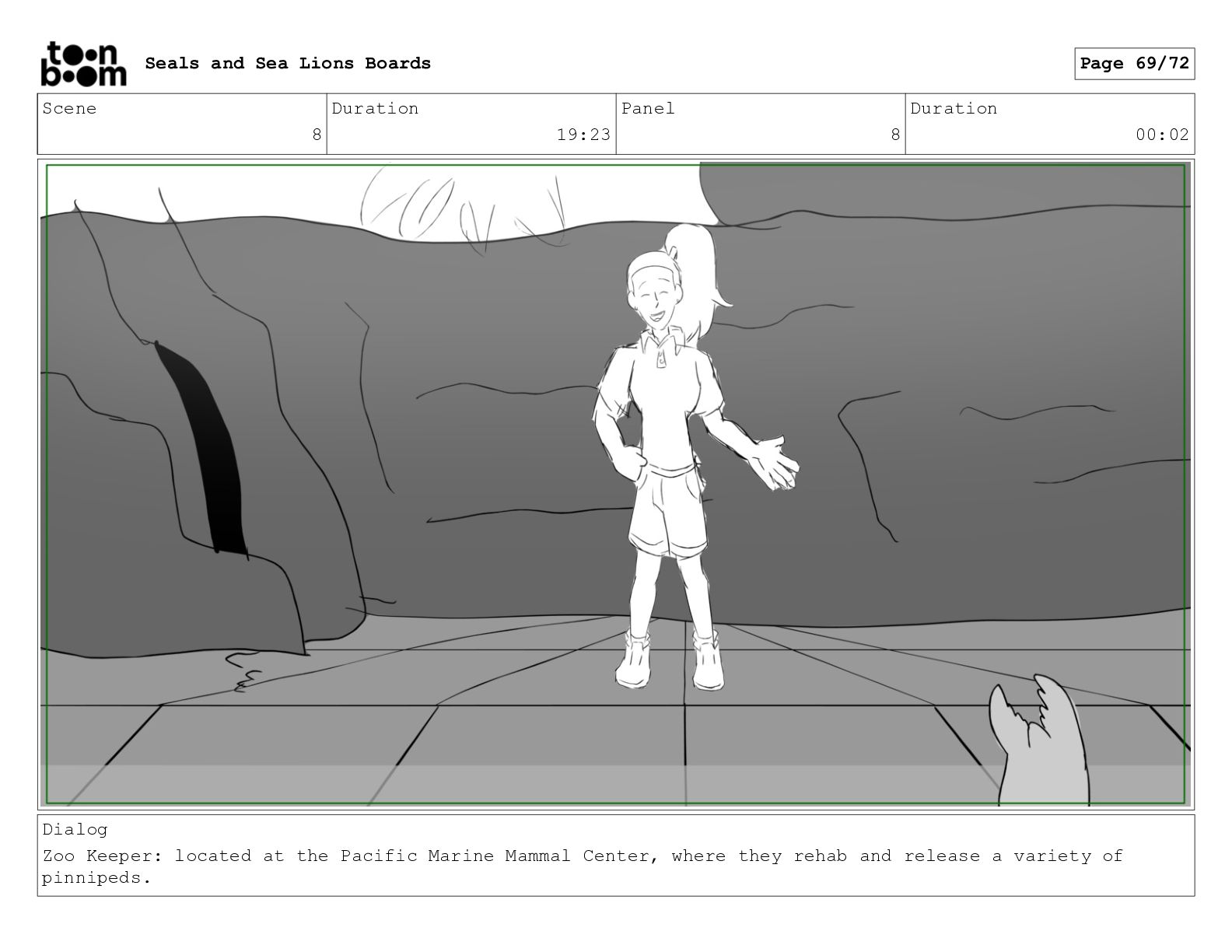The height and width of the screenshot is (952, 1232).
Task: Select the 'Seals and Sea Lions Boards' title
Action: (x=288, y=63)
